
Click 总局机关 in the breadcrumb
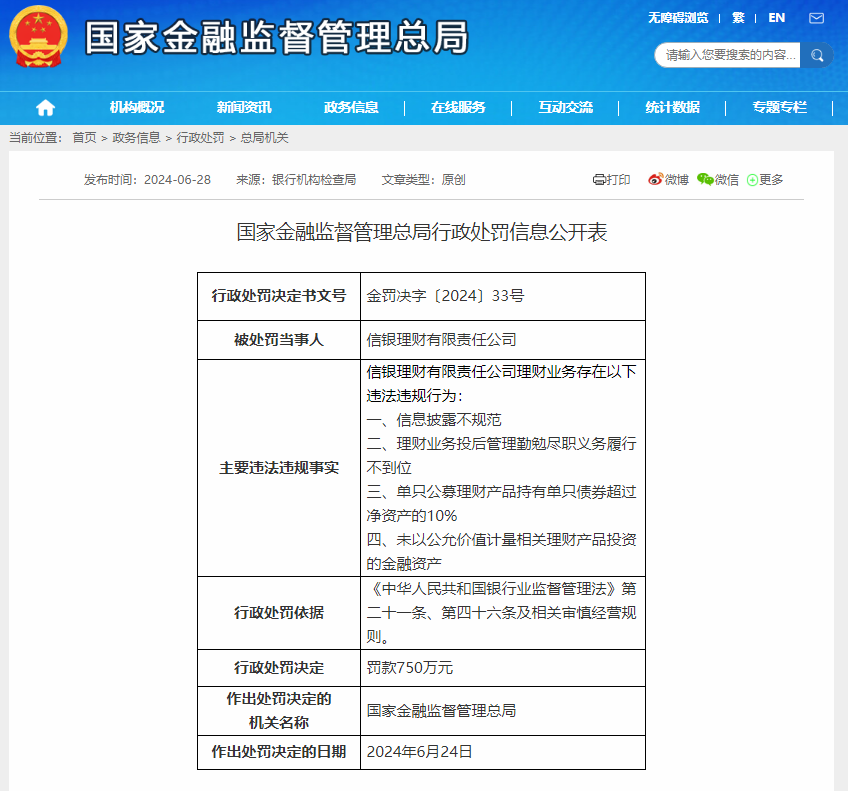click(264, 138)
